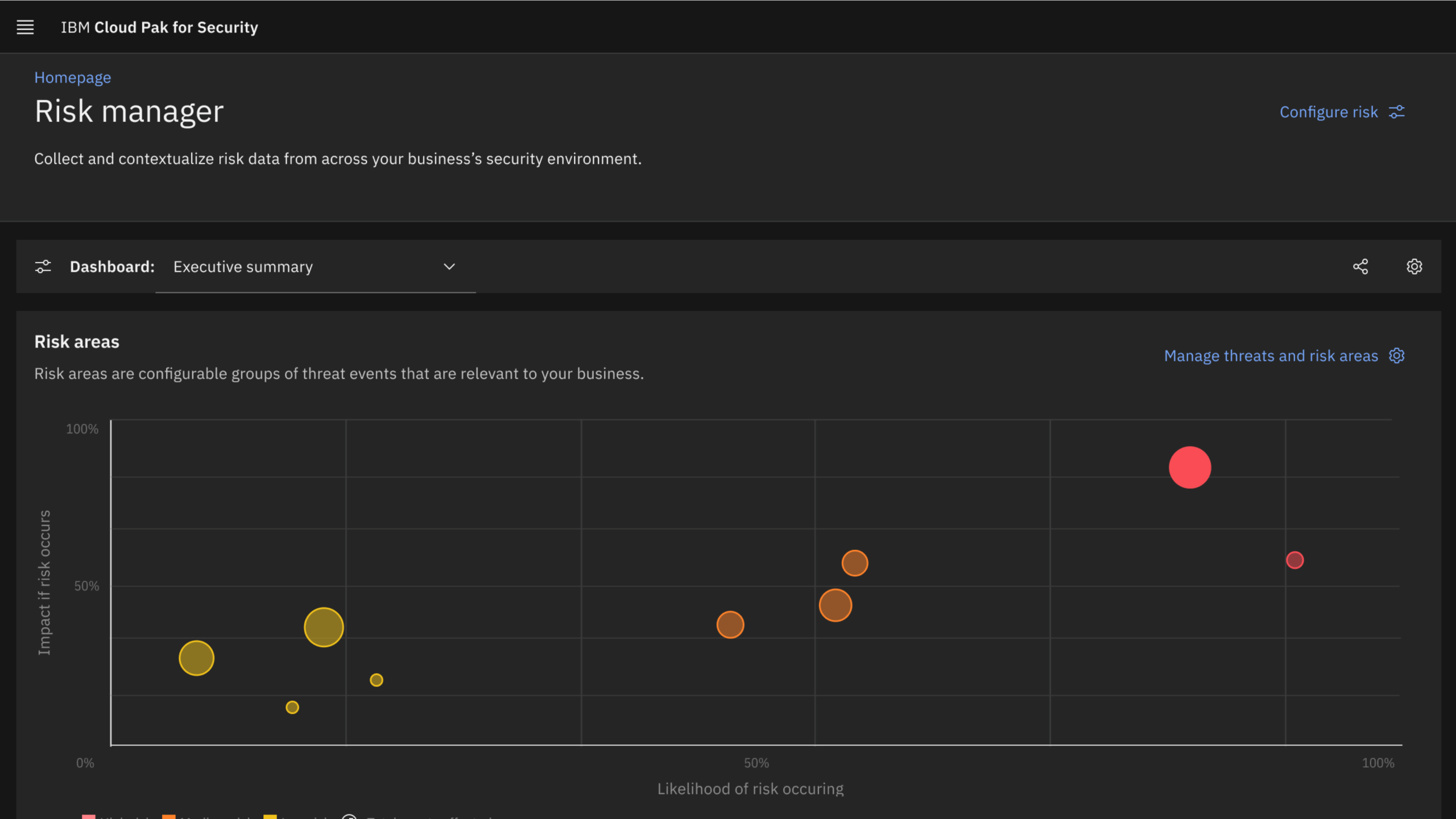Open the hamburger navigation menu
This screenshot has height=819, width=1456.
(x=25, y=27)
